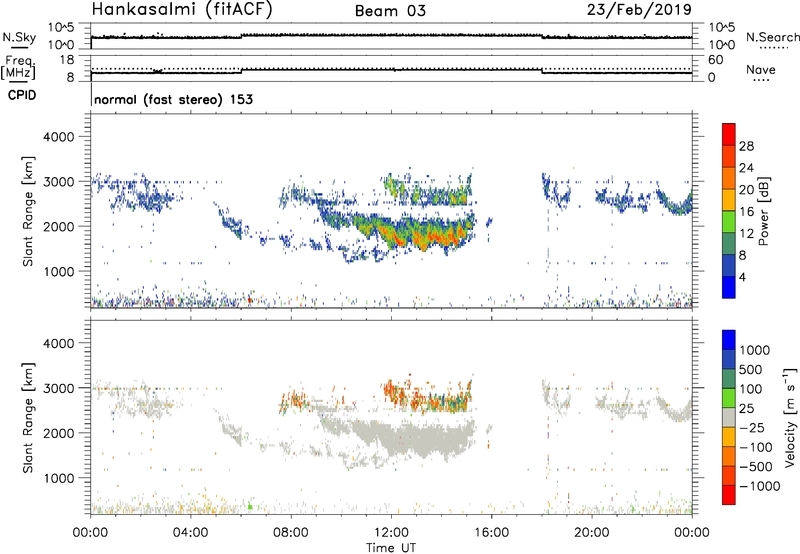Pick the red top segment of the power colorbar

point(729,135)
